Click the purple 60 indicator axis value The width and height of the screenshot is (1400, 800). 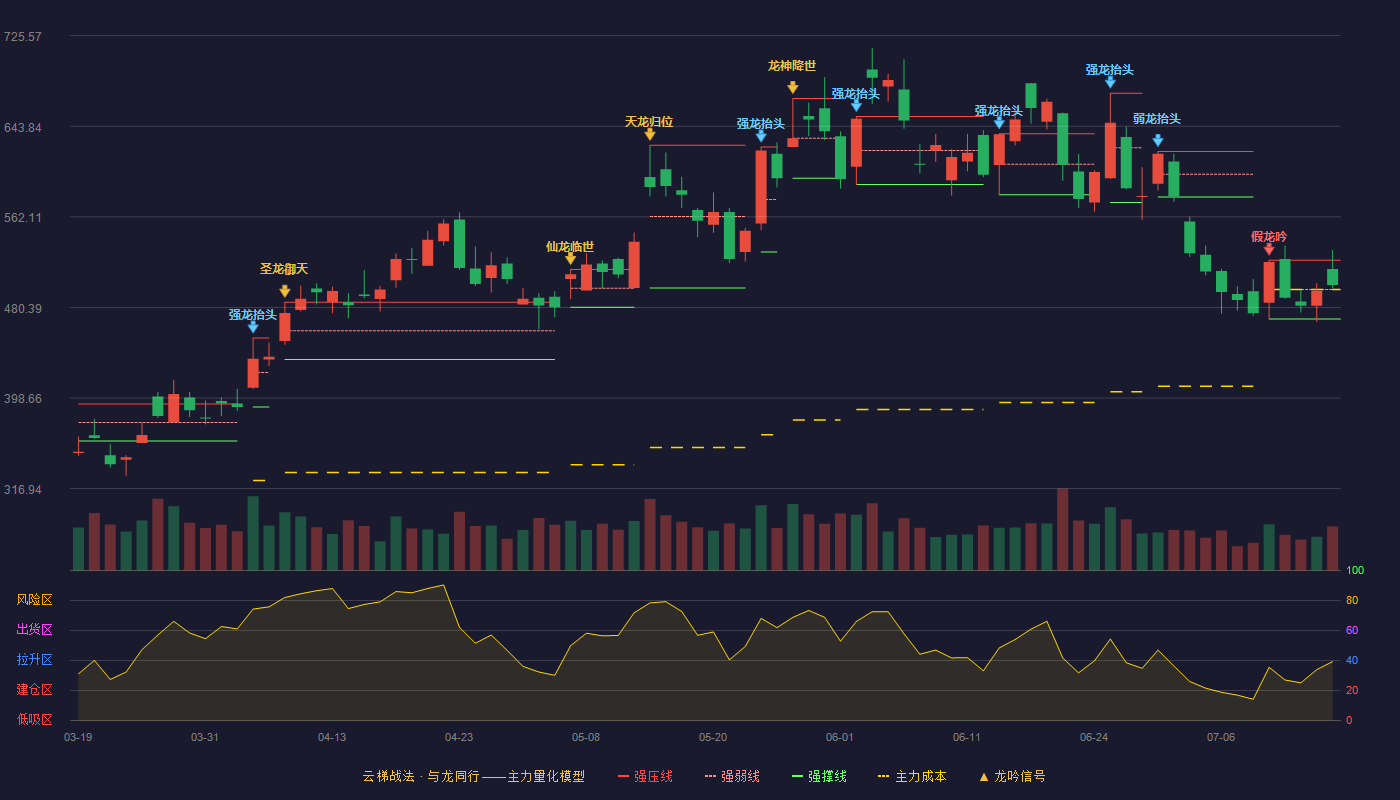point(1351,630)
